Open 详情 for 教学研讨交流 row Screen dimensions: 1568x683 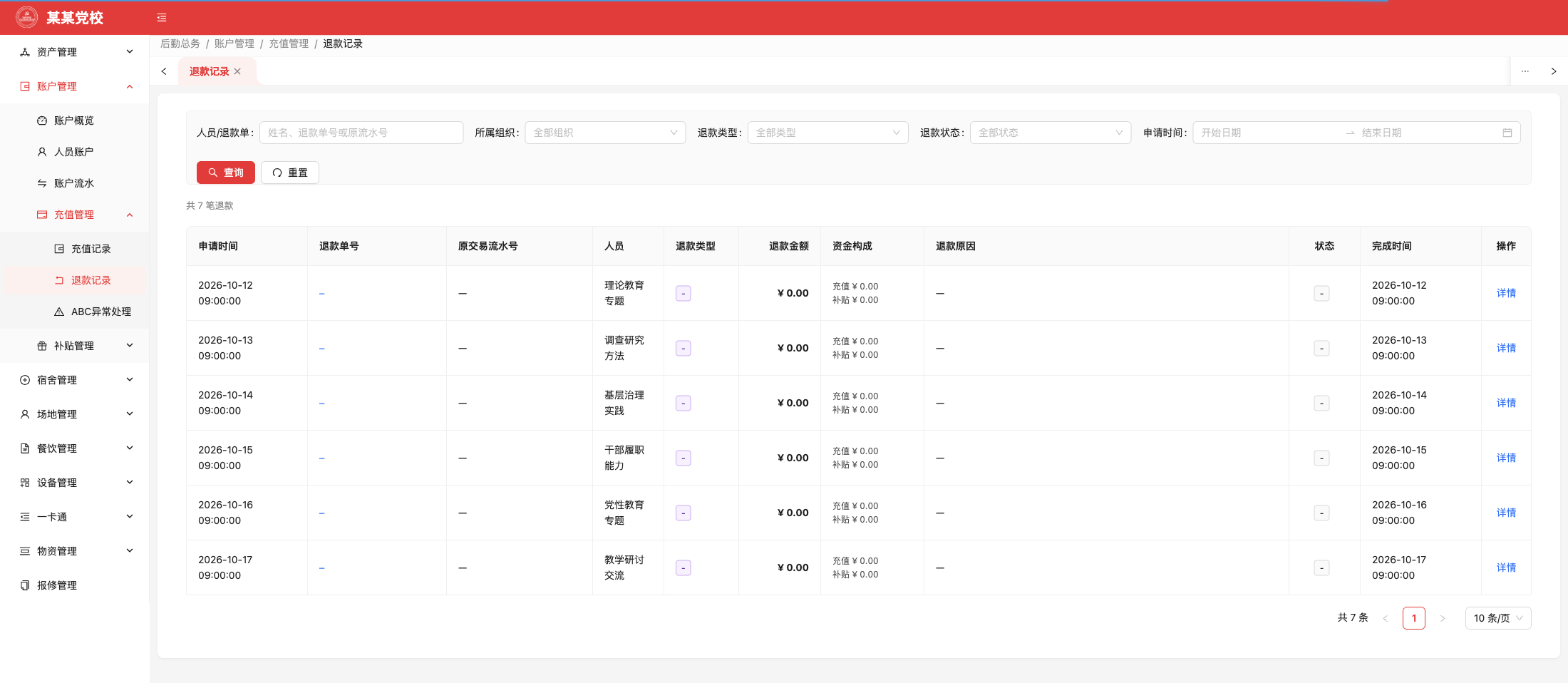point(1506,568)
